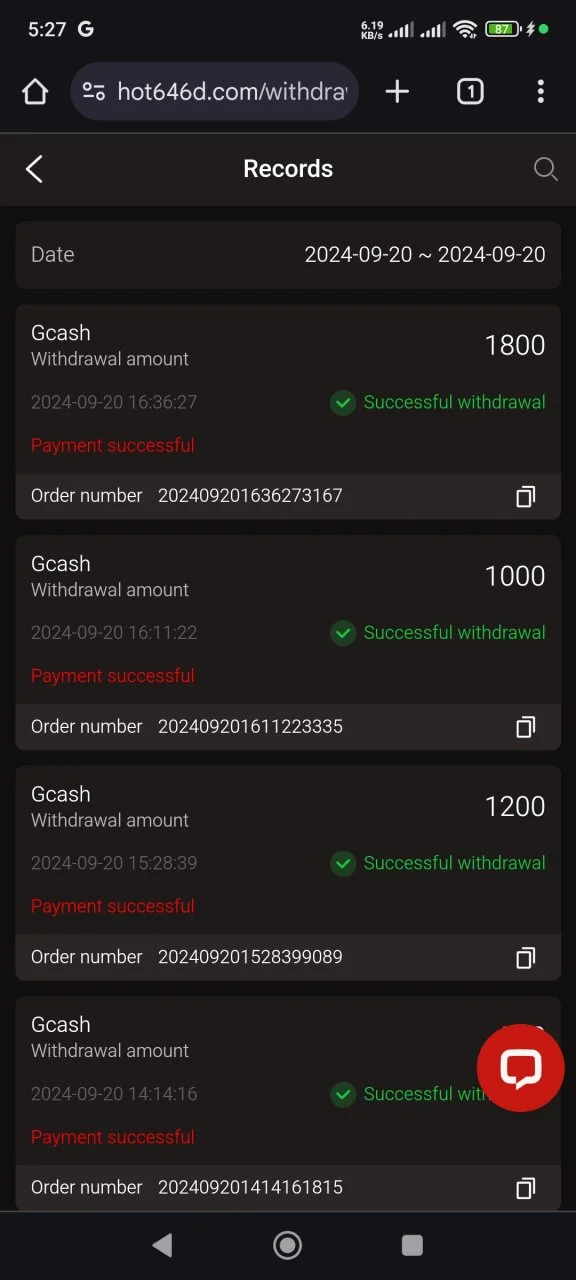Add a new browser tab
This screenshot has height=1280, width=576.
coord(397,92)
